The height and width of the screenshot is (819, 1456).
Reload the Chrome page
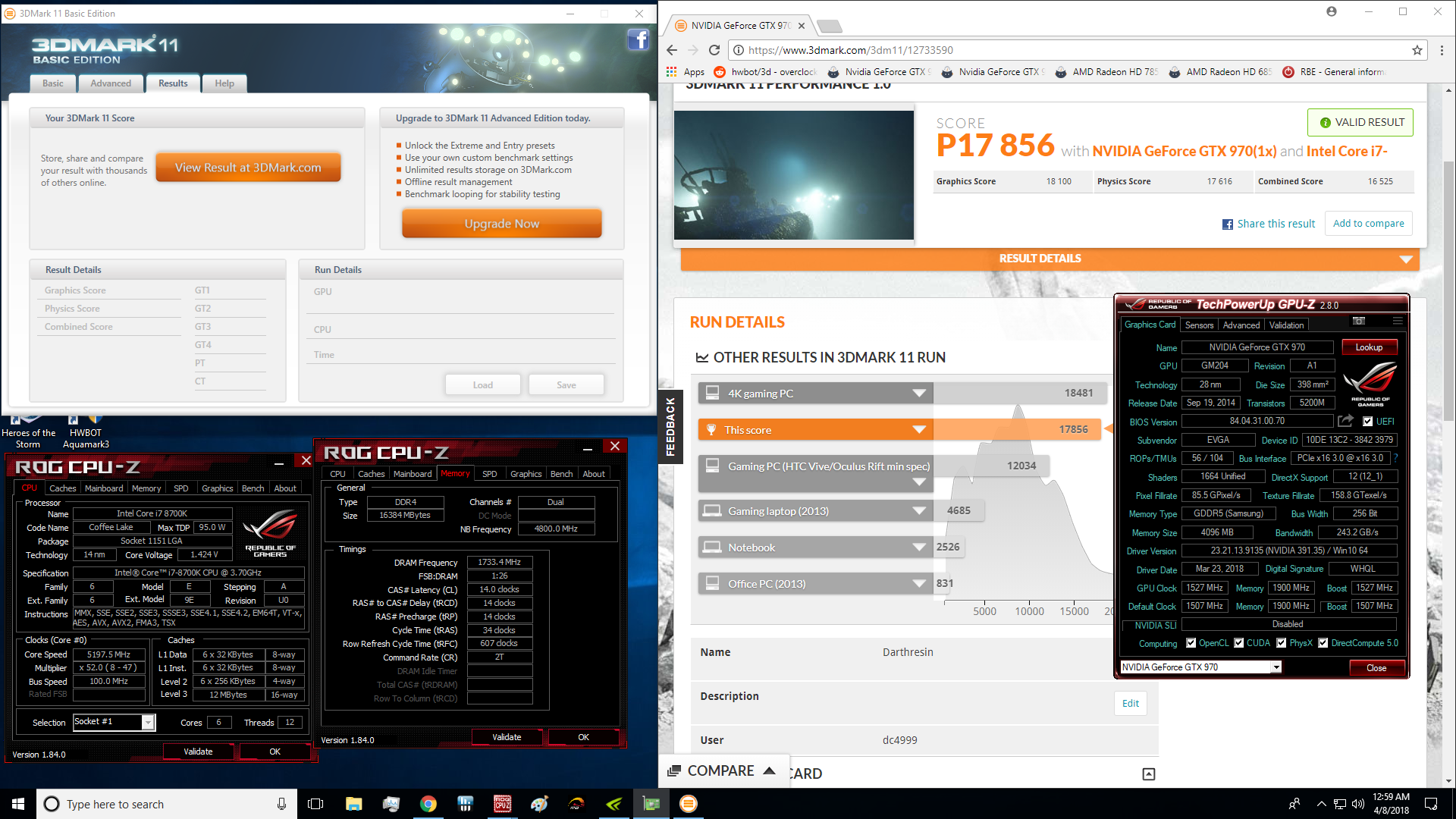[x=714, y=50]
